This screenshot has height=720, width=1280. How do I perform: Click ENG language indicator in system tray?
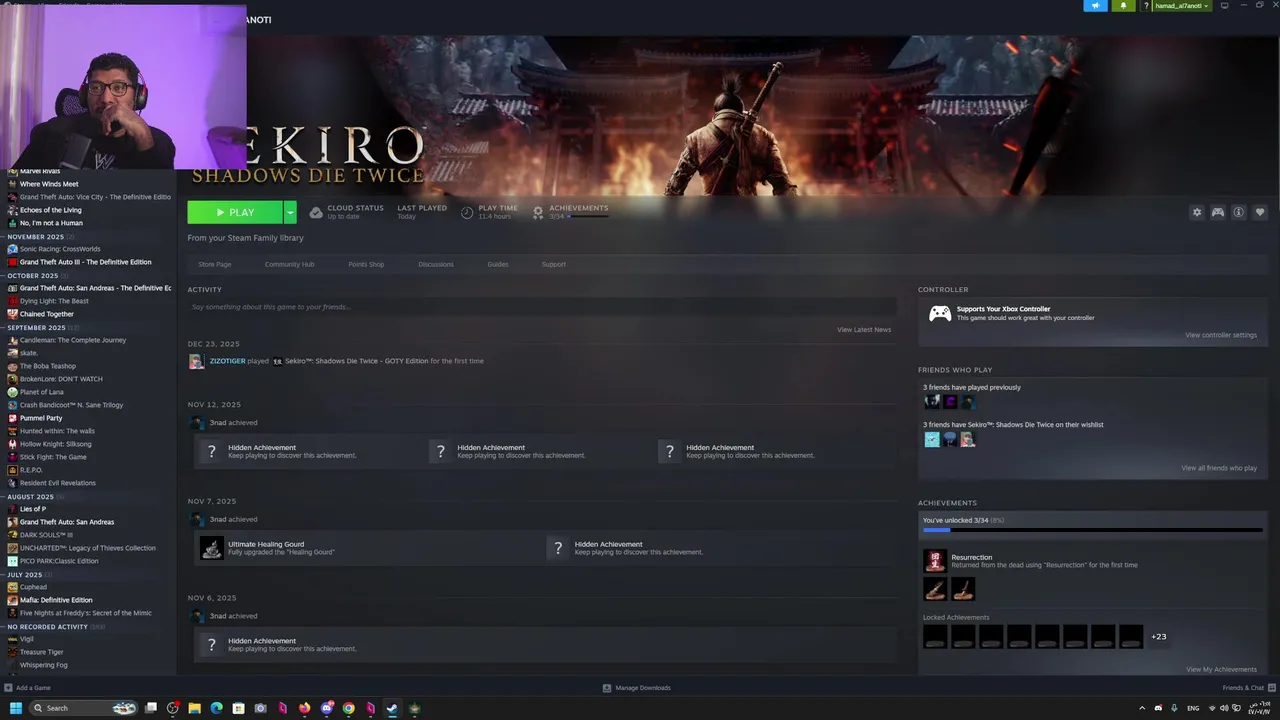pyautogui.click(x=1193, y=708)
